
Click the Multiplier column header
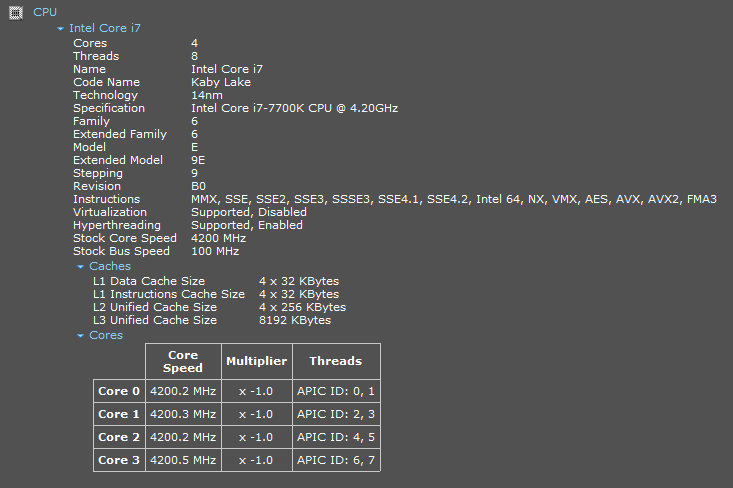click(x=257, y=361)
